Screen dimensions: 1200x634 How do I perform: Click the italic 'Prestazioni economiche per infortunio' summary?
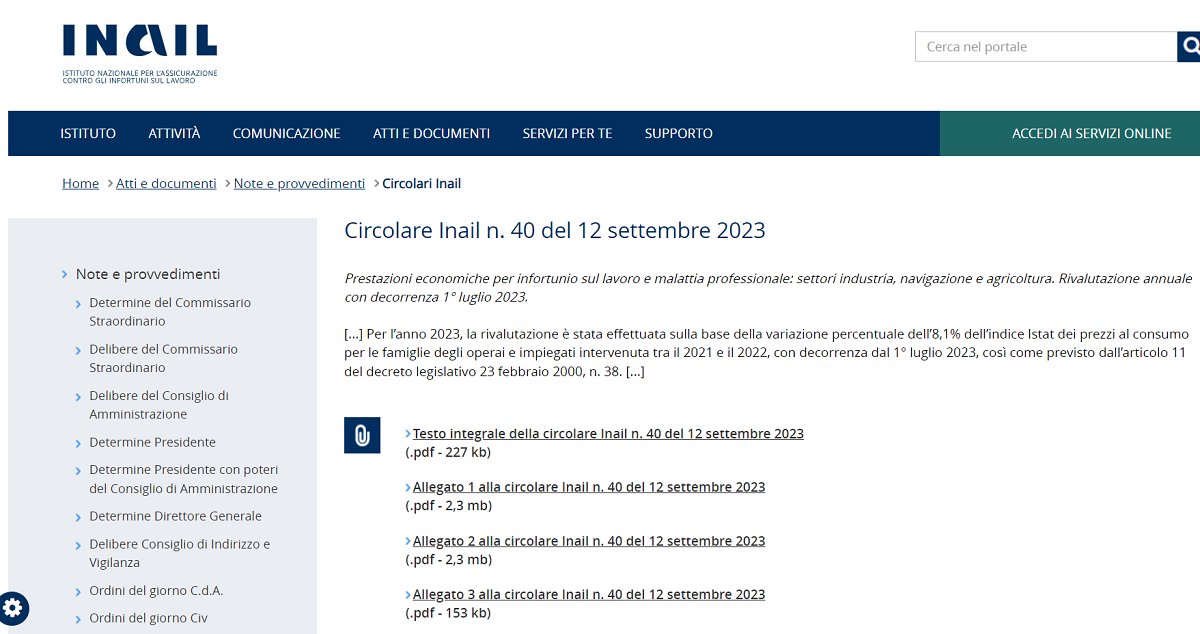point(768,288)
